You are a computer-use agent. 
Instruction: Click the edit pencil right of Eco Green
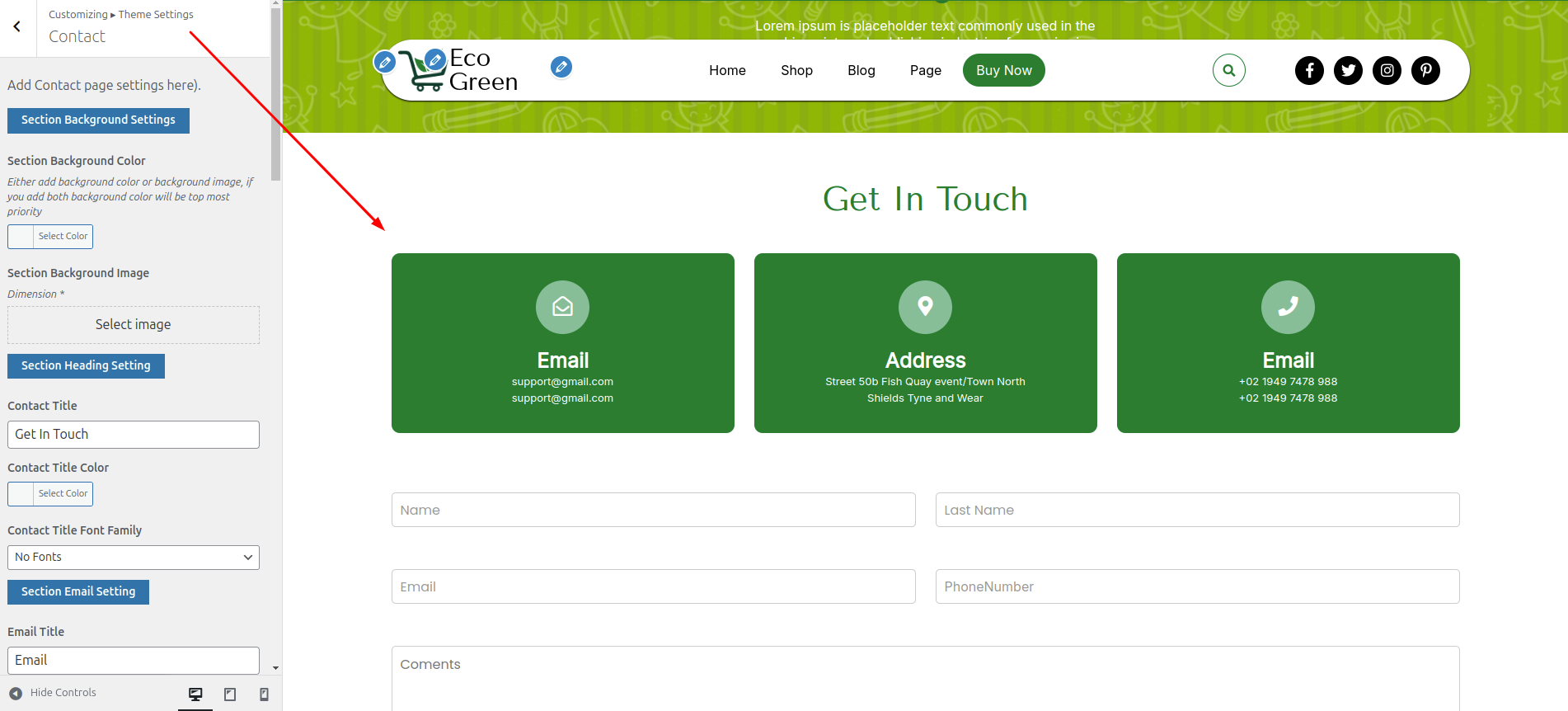tap(561, 67)
